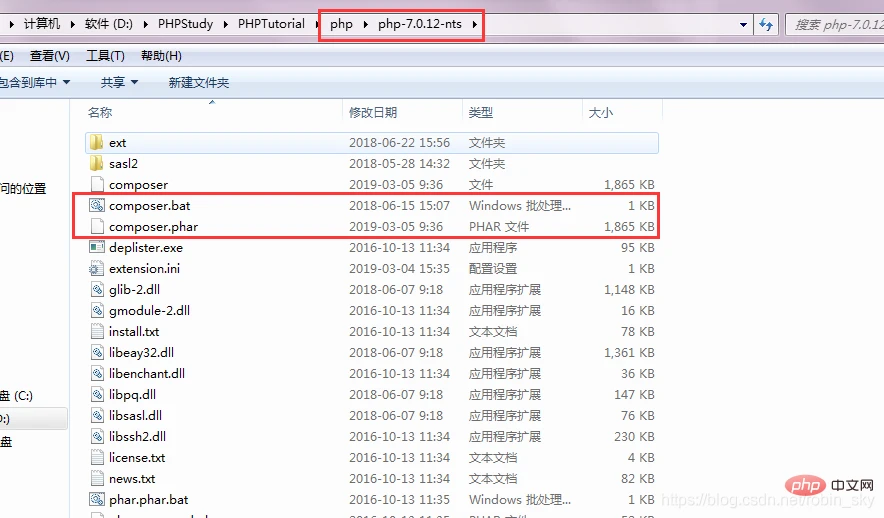
Task: Open the 帮助(H) menu
Action: pyautogui.click(x=161, y=56)
